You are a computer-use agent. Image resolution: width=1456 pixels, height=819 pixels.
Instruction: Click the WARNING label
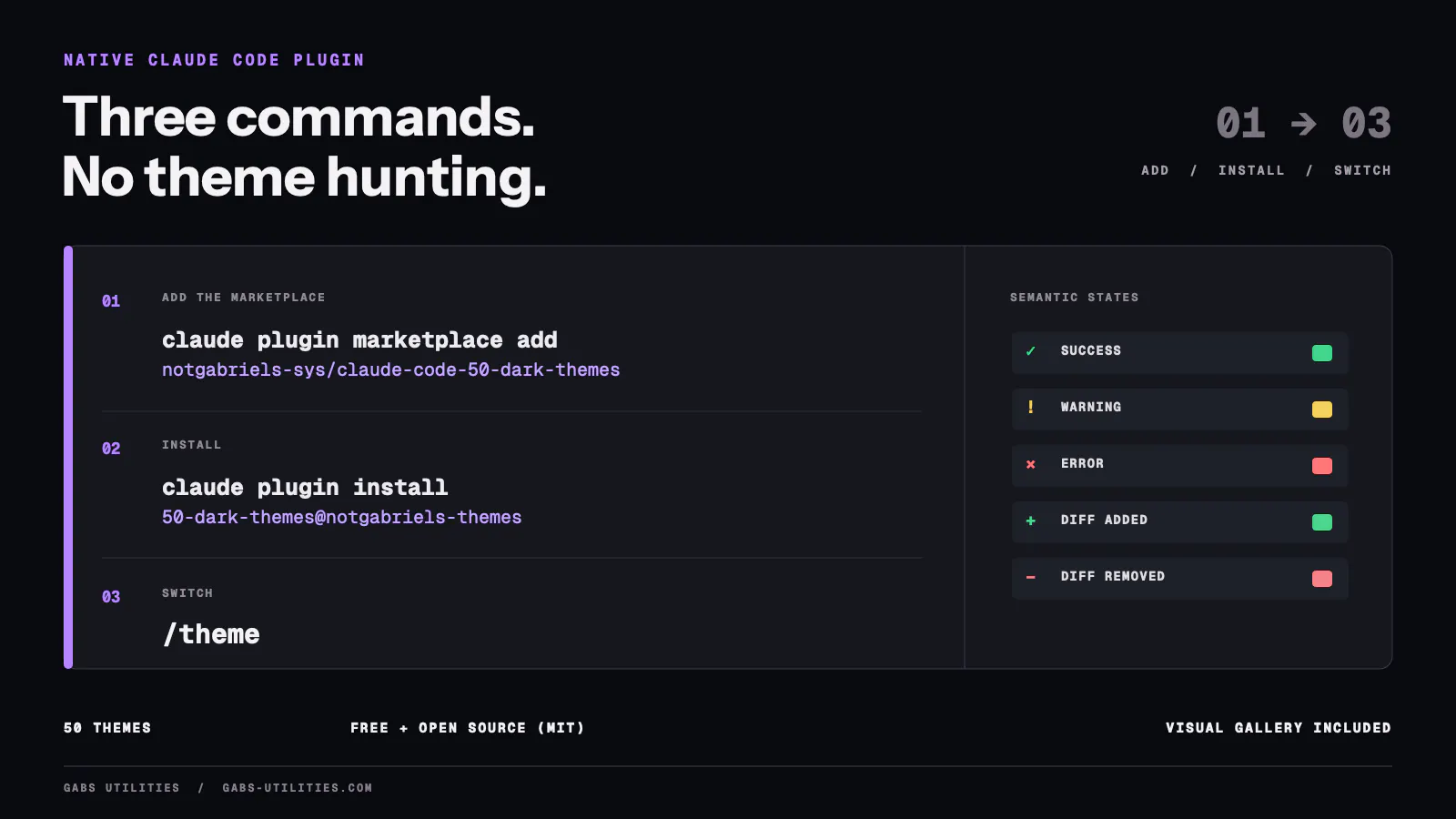pos(1091,407)
